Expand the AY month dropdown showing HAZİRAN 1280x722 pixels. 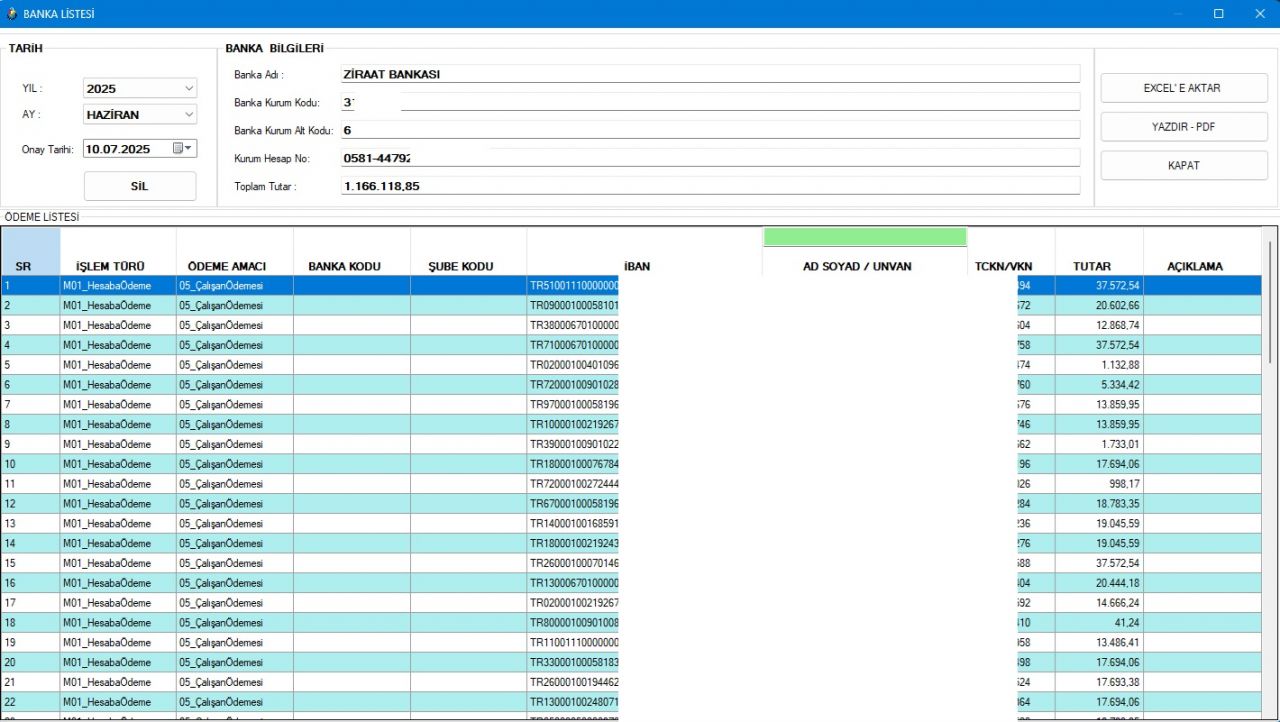(x=189, y=114)
